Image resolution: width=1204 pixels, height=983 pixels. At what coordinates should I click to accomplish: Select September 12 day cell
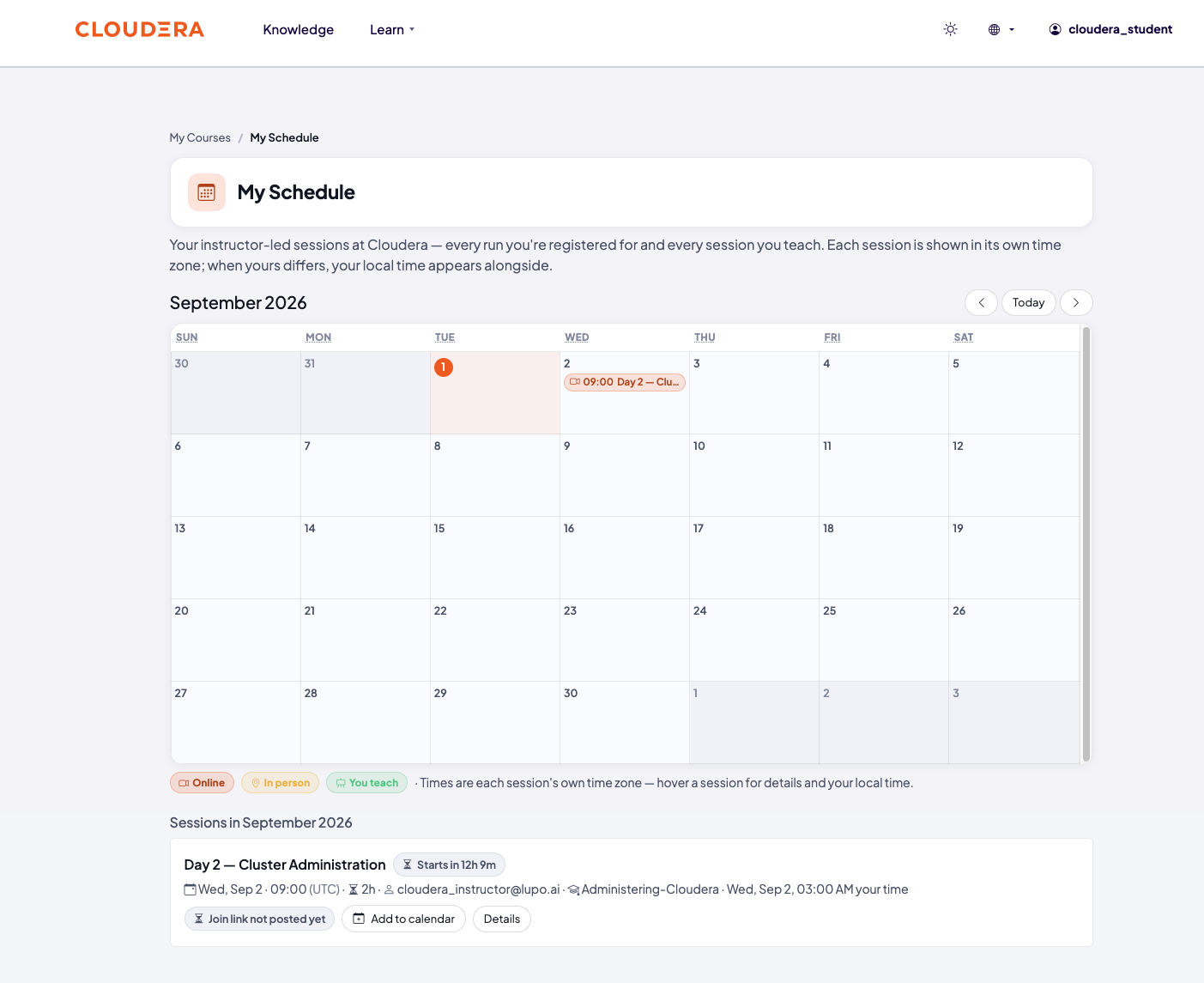1013,475
